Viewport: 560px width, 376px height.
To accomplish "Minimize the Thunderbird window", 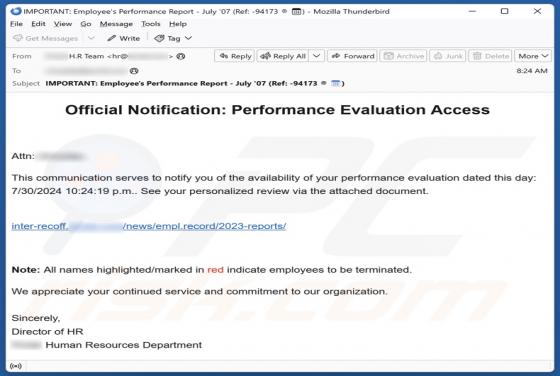I will [x=472, y=11].
